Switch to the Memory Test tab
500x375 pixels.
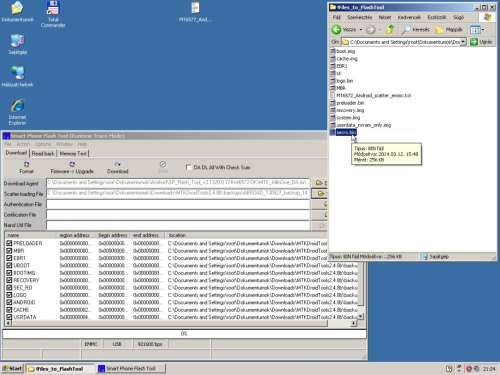coord(73,153)
